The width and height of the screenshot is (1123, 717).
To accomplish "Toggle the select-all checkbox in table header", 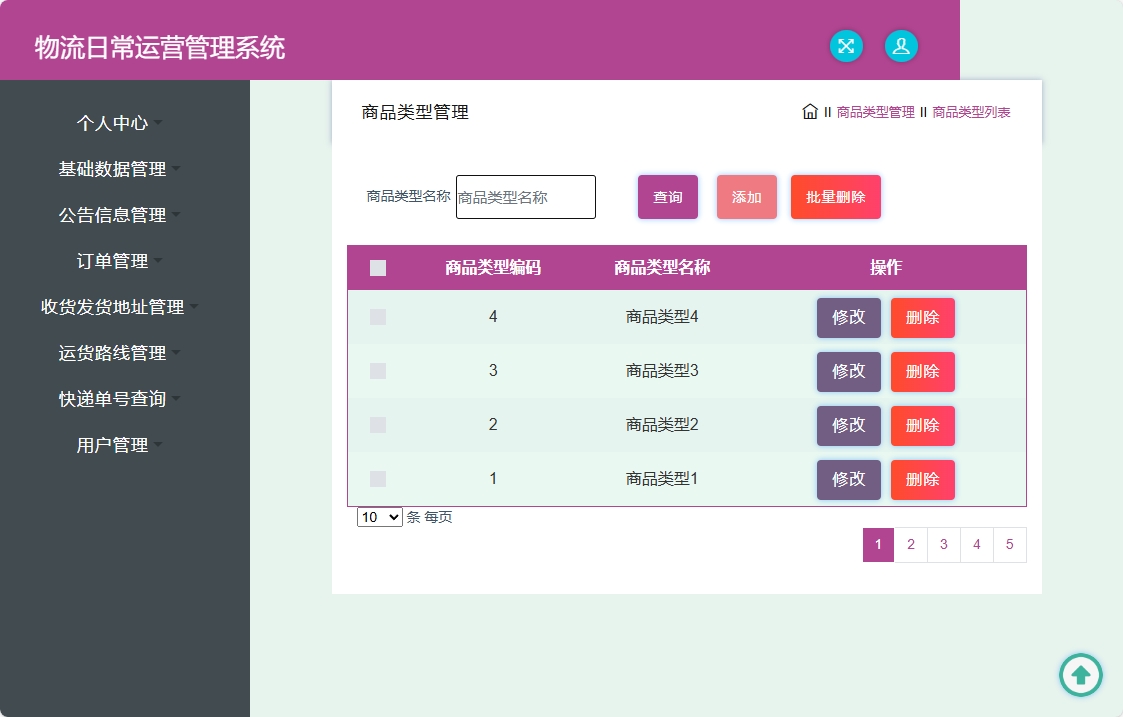I will [378, 267].
